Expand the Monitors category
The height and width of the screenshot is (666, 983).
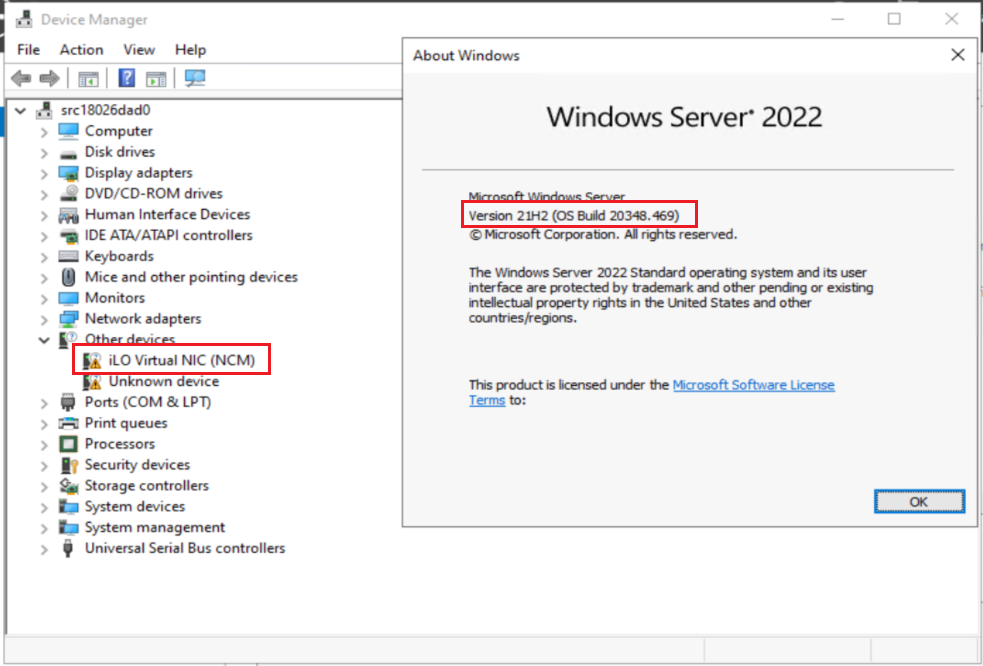pos(44,299)
